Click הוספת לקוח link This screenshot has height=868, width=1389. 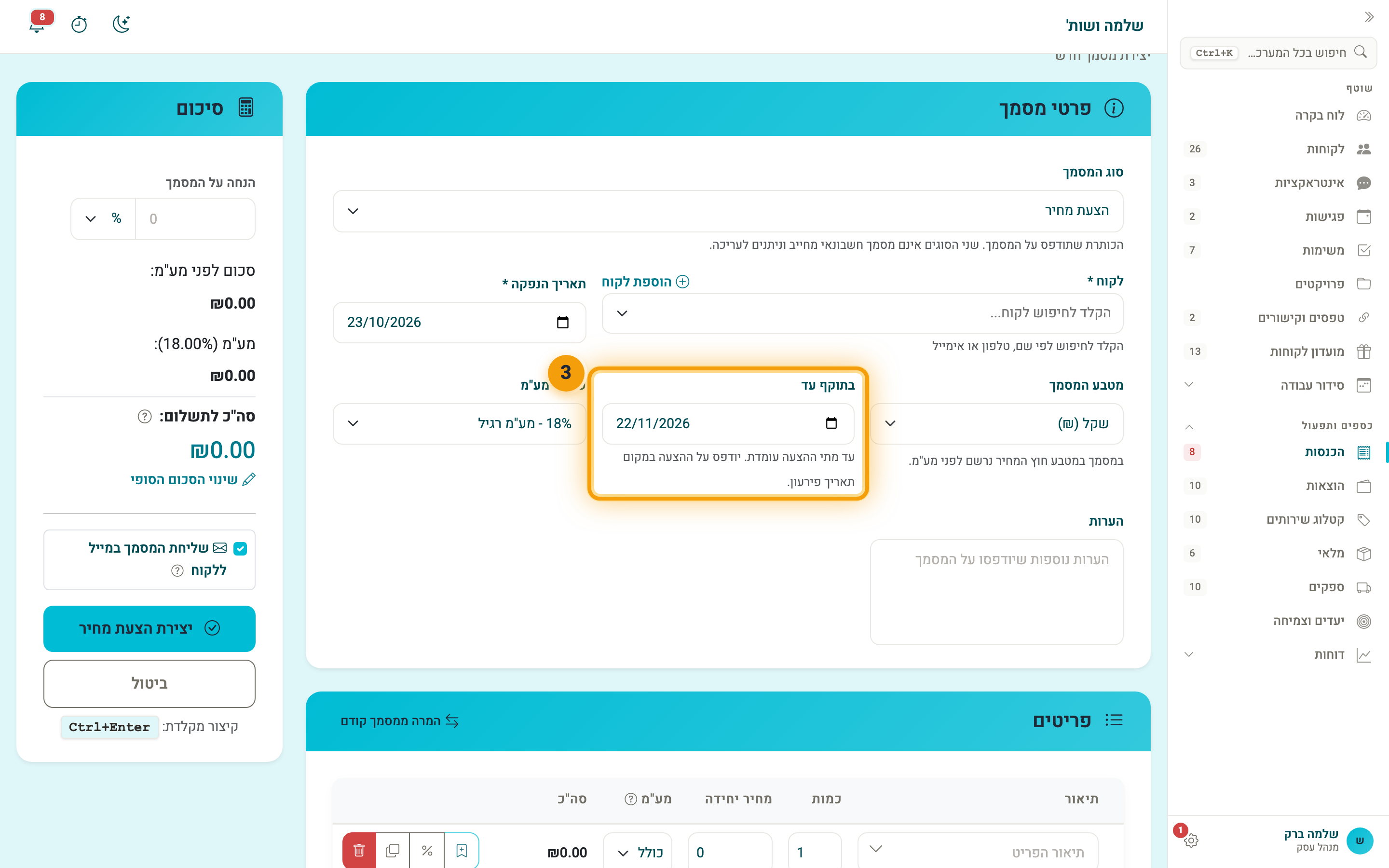645,282
